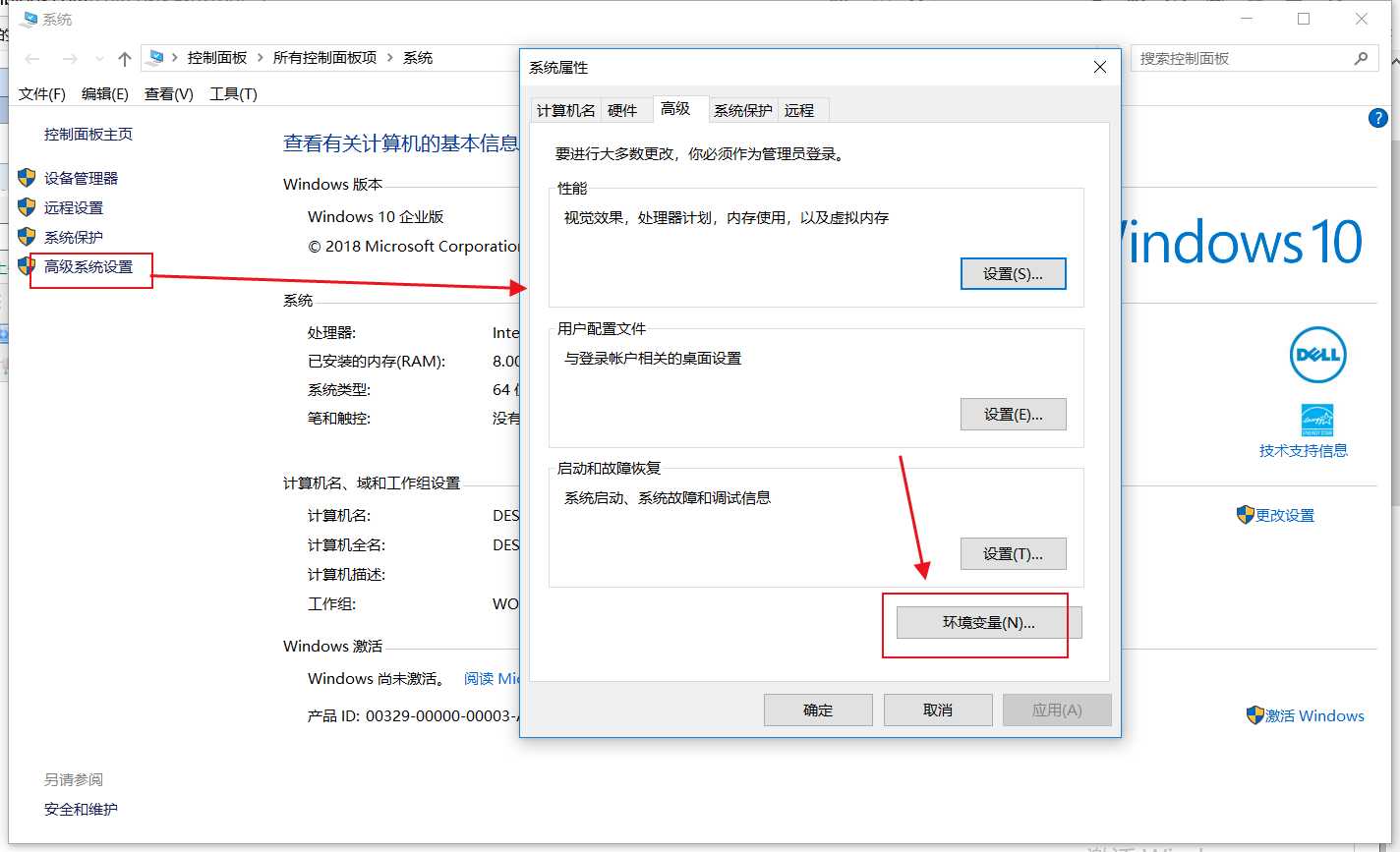Click the 取消 button
The image size is (1400, 852).
pyautogui.click(x=938, y=710)
